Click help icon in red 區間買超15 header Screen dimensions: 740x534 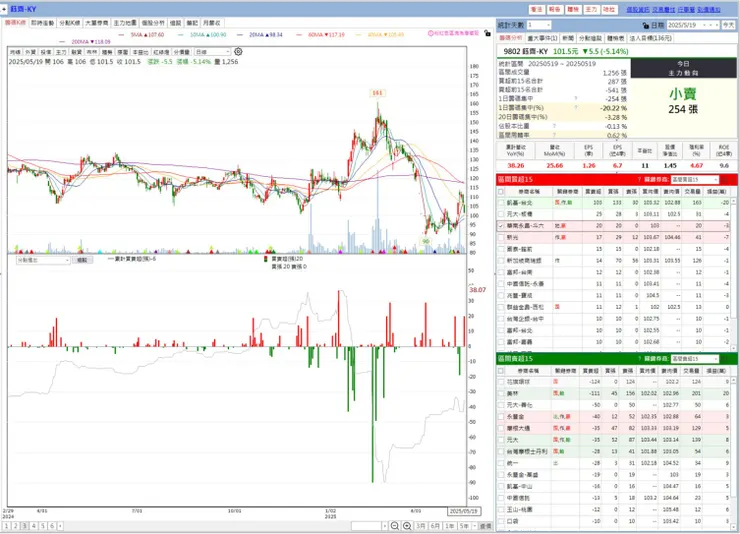(x=639, y=180)
